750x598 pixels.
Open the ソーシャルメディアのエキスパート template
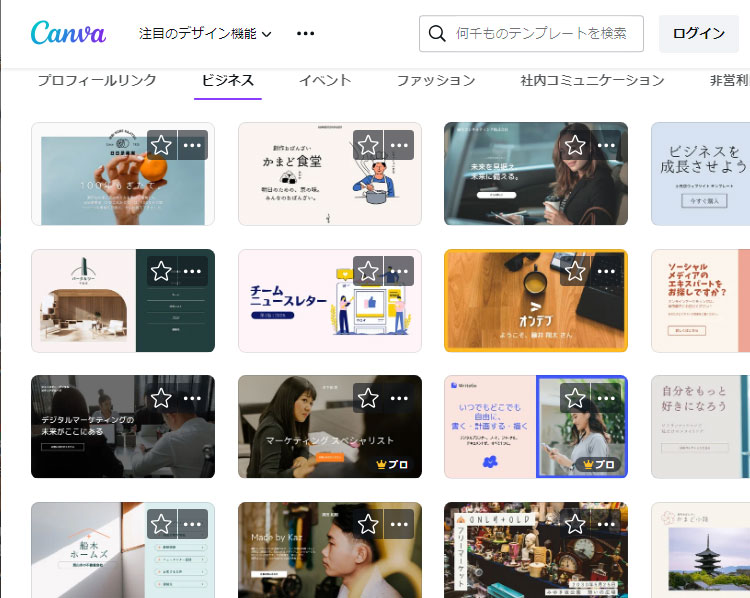point(700,300)
